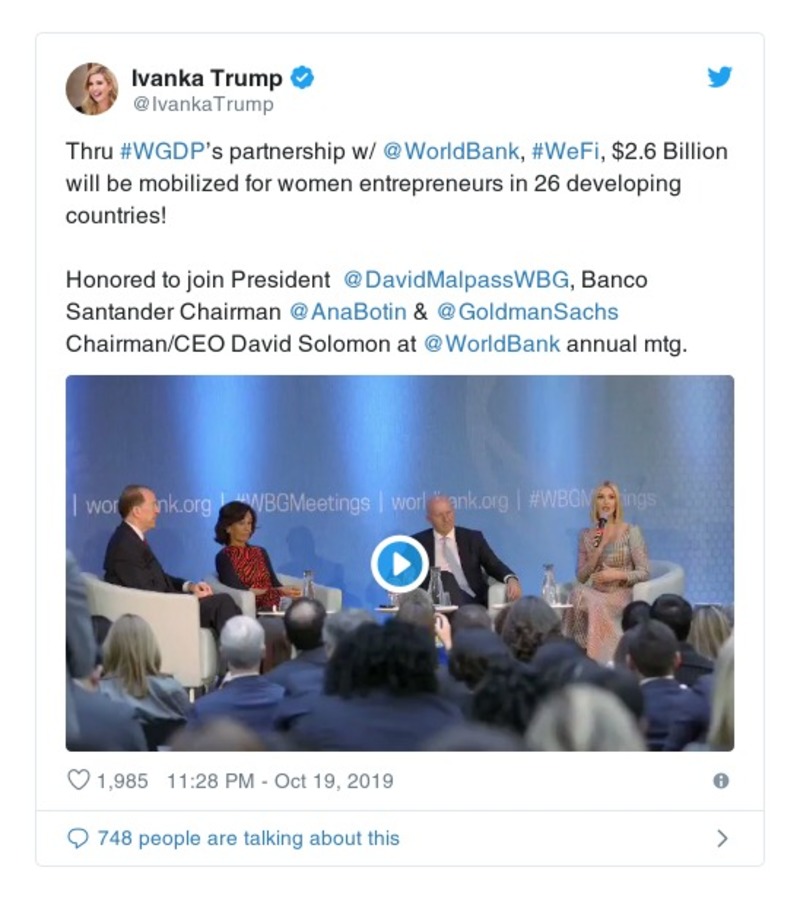Click the speech bubble reply icon
Screen dimensions: 800x899
[78, 838]
